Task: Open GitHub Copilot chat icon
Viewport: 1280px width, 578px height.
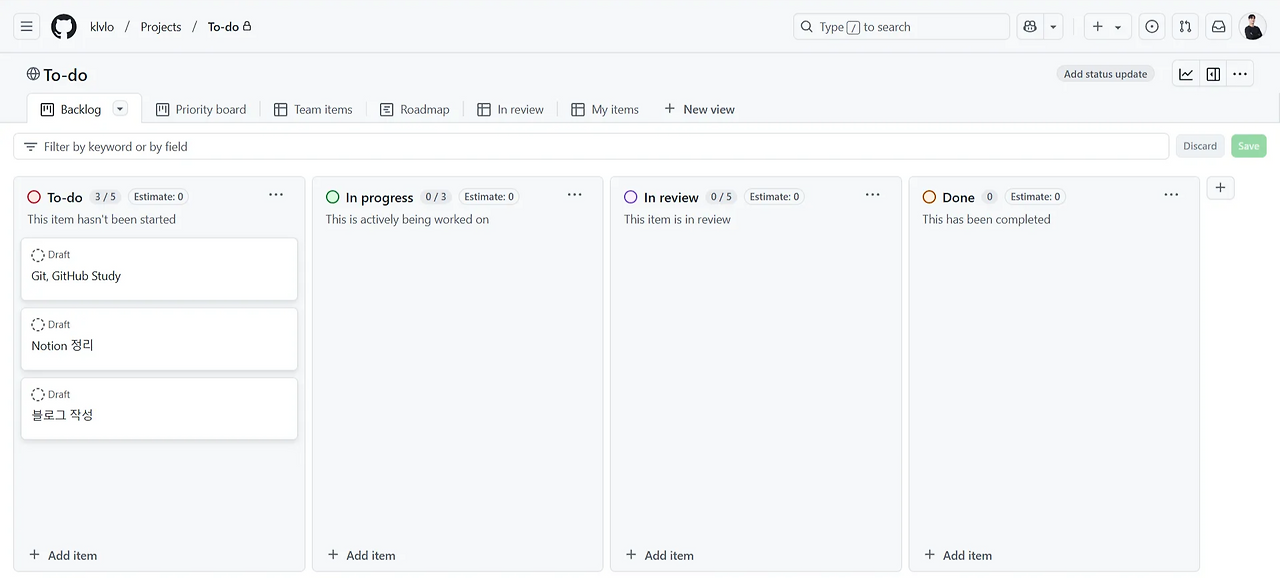Action: [1029, 26]
